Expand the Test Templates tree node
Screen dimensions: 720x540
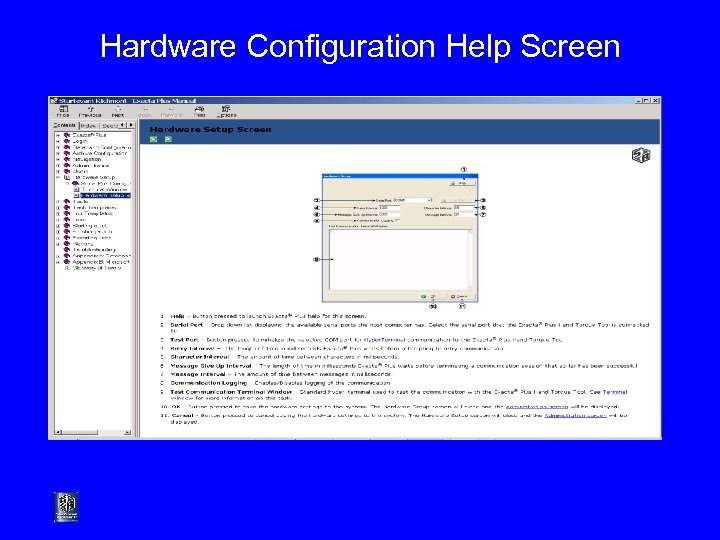pyautogui.click(x=58, y=208)
